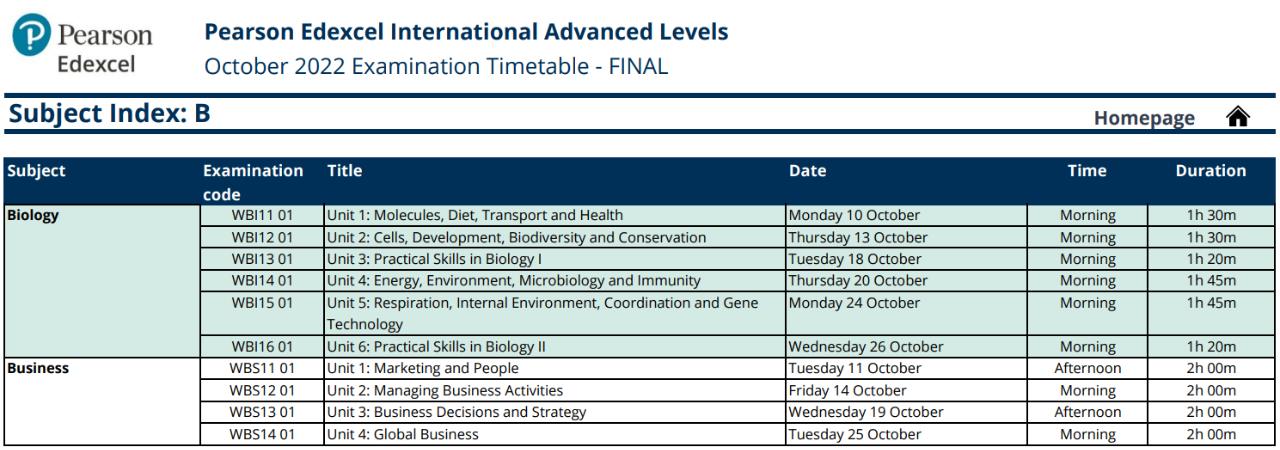Select the Subject column header

point(36,171)
